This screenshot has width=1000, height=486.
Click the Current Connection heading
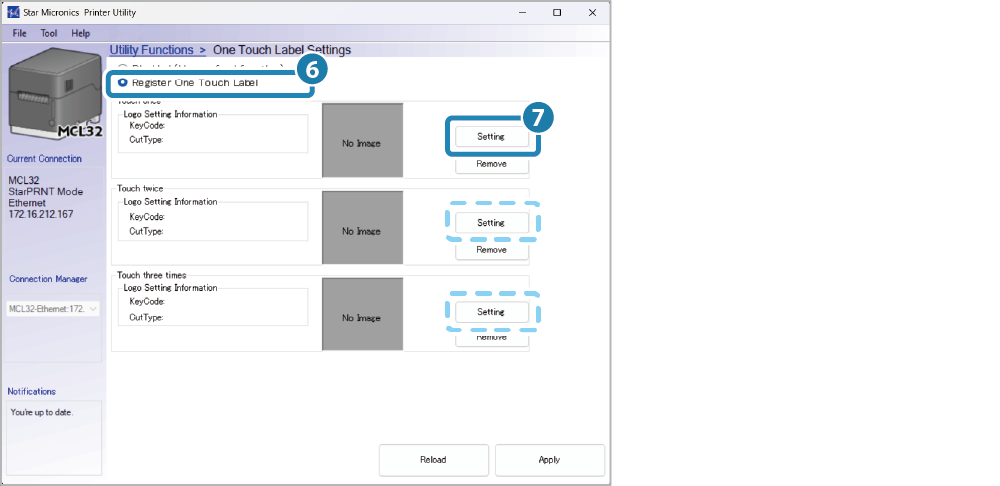[44, 159]
